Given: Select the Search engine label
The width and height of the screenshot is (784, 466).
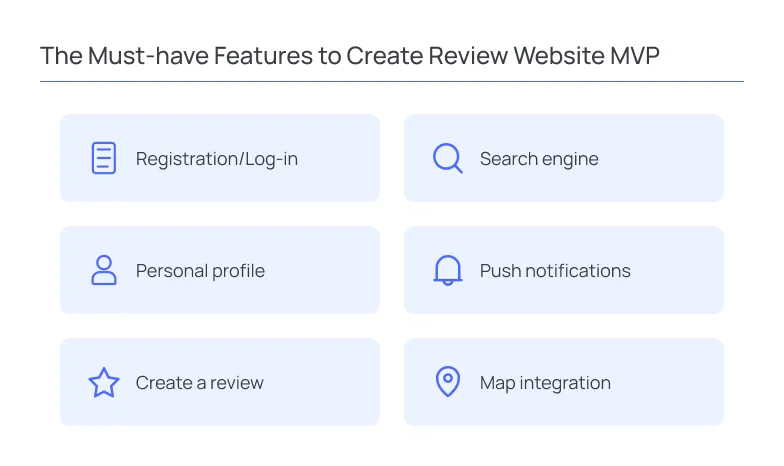Looking at the screenshot, I should pos(539,159).
